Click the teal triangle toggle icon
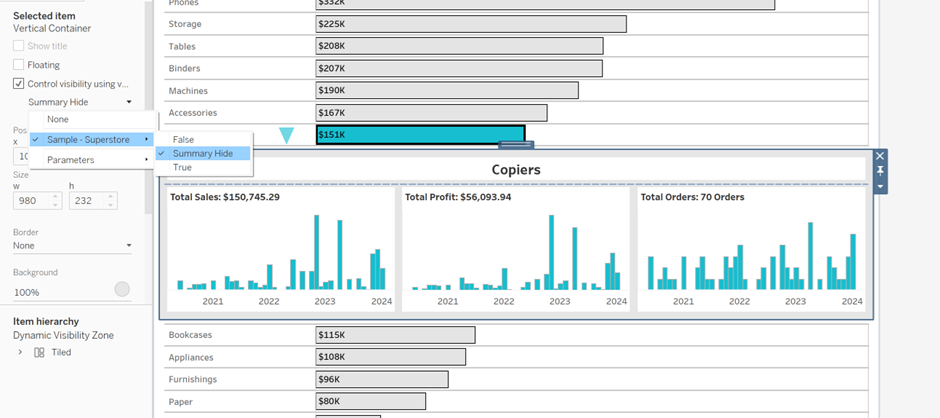940x418 pixels. tap(287, 136)
